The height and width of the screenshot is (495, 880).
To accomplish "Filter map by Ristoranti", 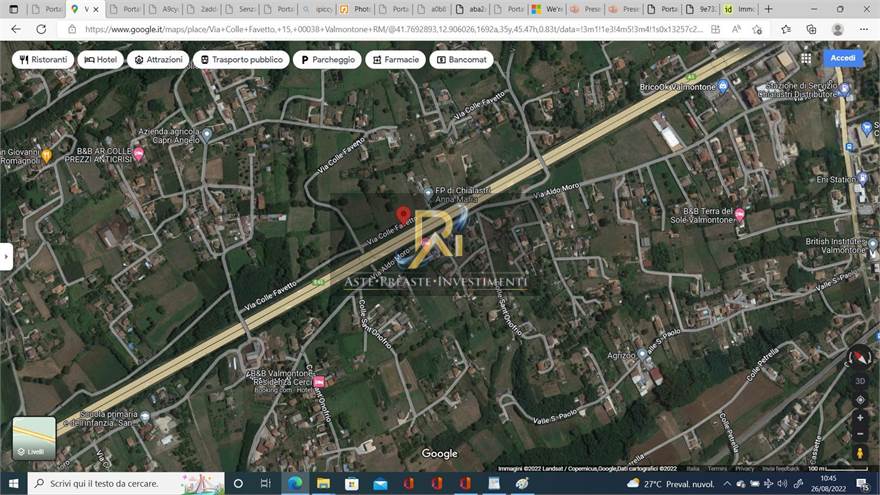I will [42, 60].
